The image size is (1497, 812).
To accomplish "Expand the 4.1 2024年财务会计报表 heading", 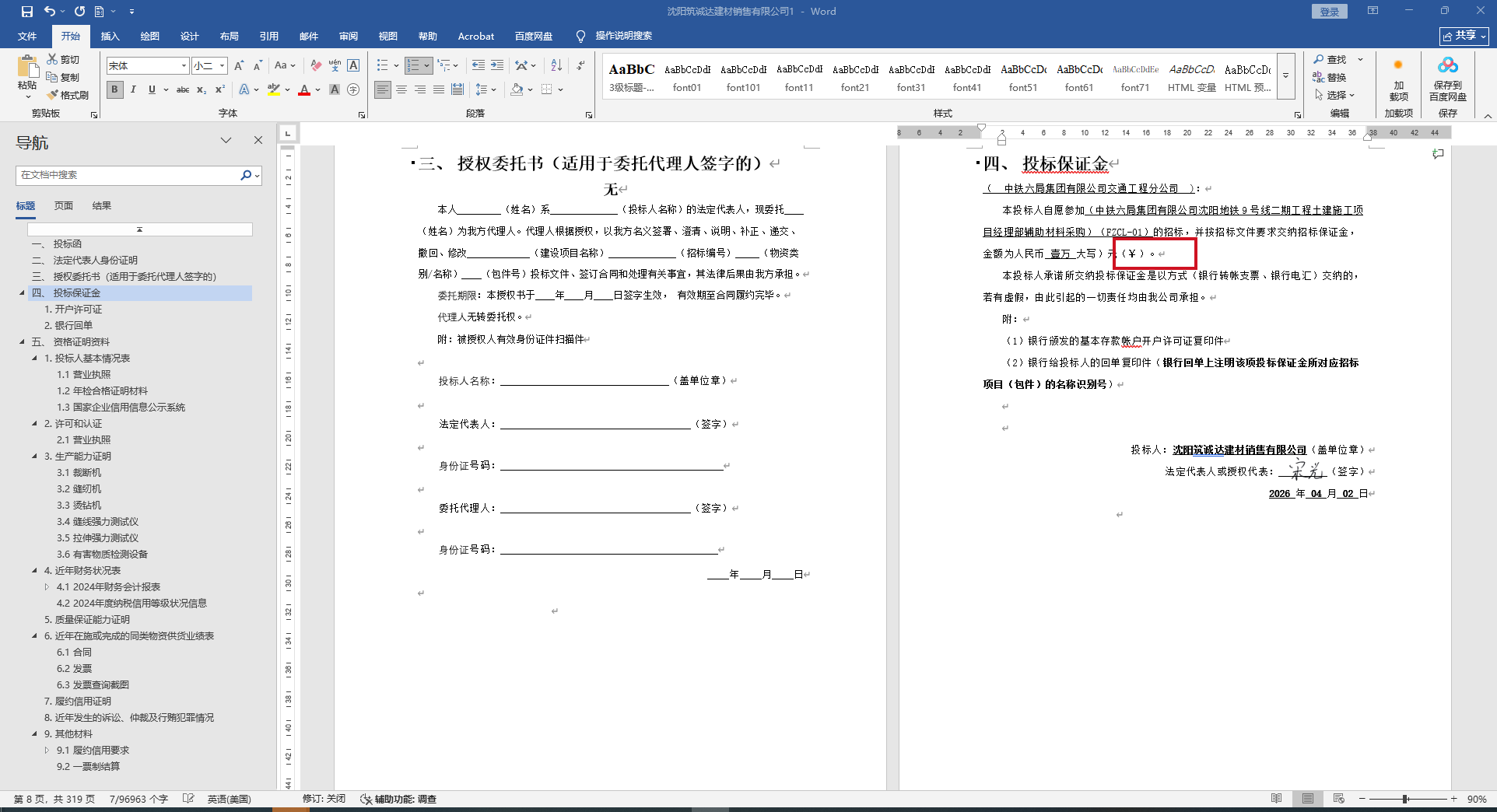I will (x=47, y=587).
